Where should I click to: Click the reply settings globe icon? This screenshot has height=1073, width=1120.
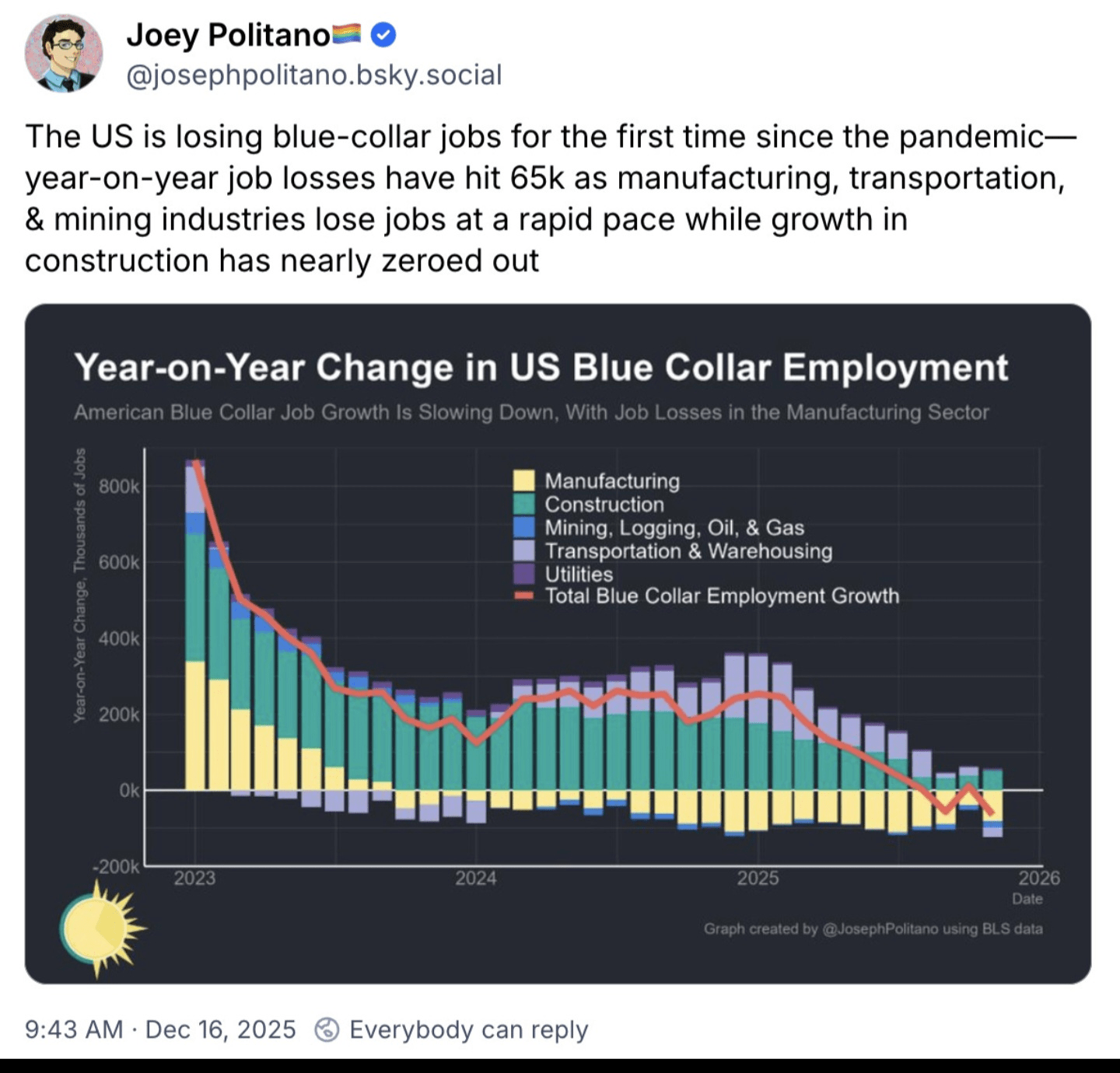pos(327,1029)
